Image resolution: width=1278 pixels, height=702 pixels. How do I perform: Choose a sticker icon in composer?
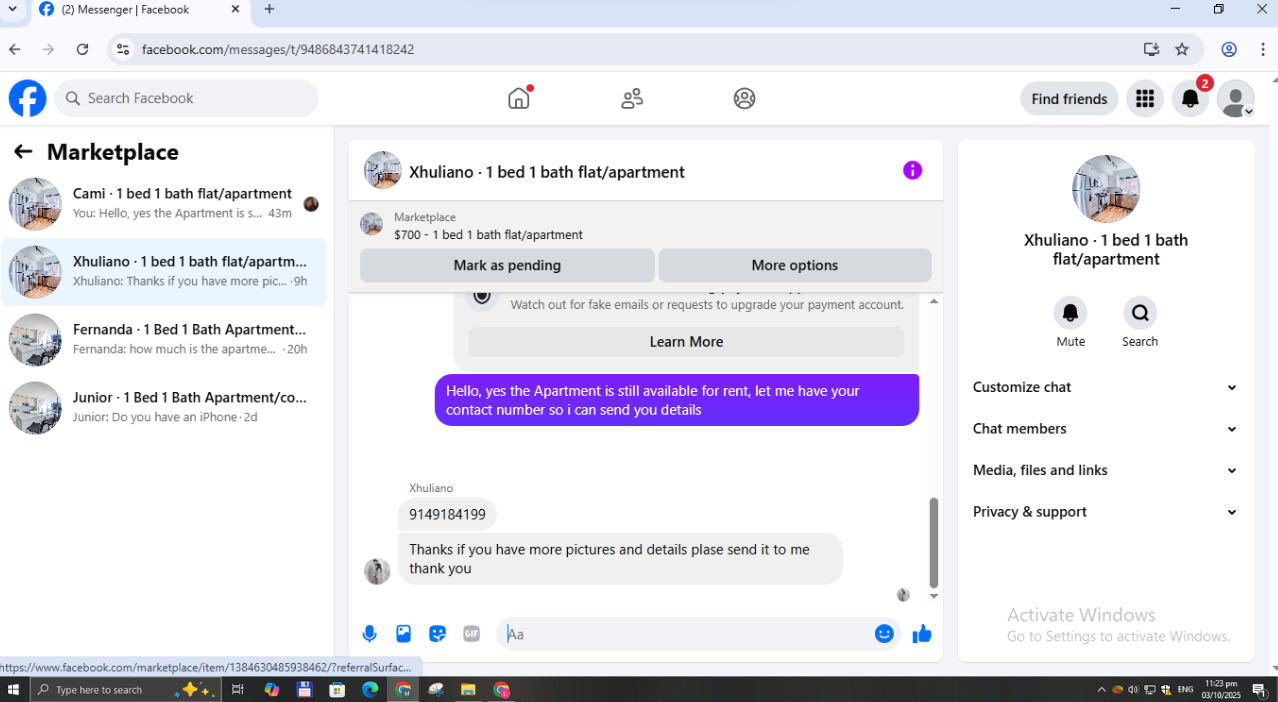437,633
